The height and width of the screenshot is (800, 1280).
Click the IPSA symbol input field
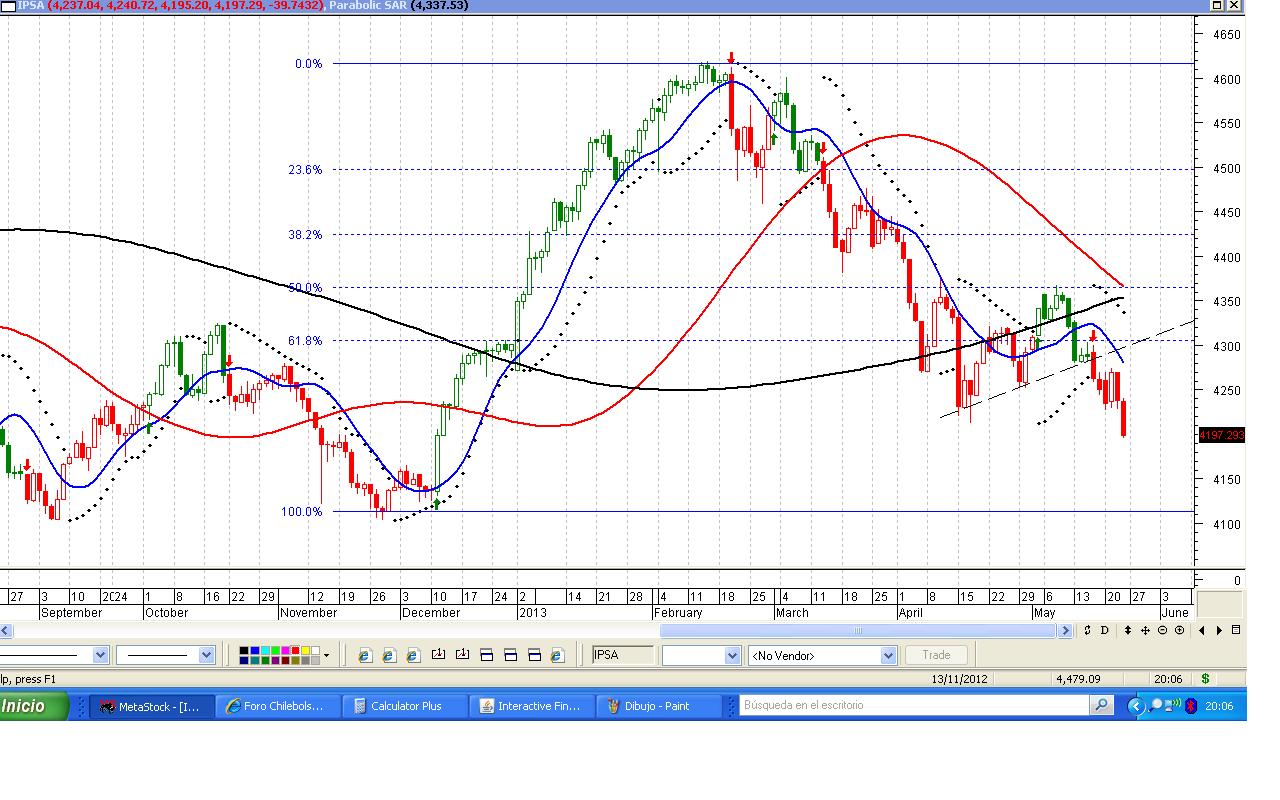622,655
